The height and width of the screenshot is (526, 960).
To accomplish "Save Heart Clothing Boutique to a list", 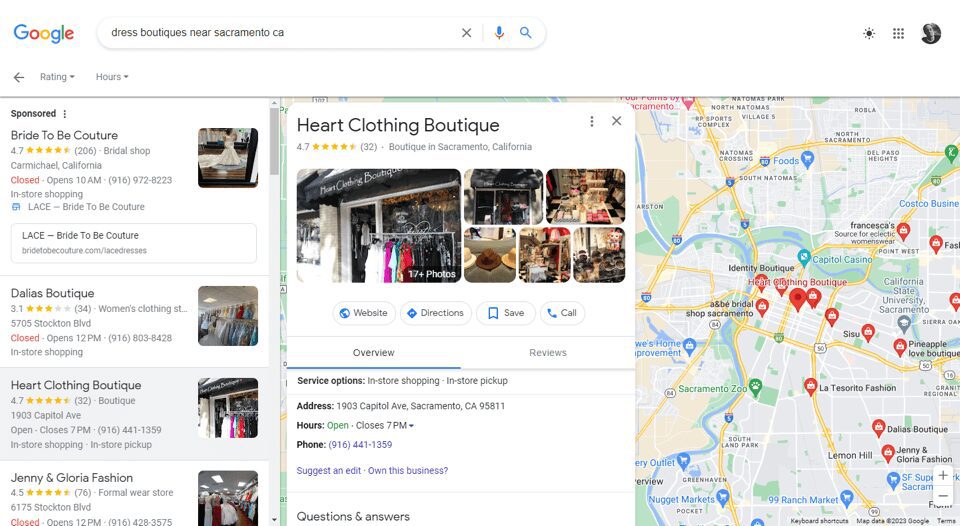I will pos(506,313).
